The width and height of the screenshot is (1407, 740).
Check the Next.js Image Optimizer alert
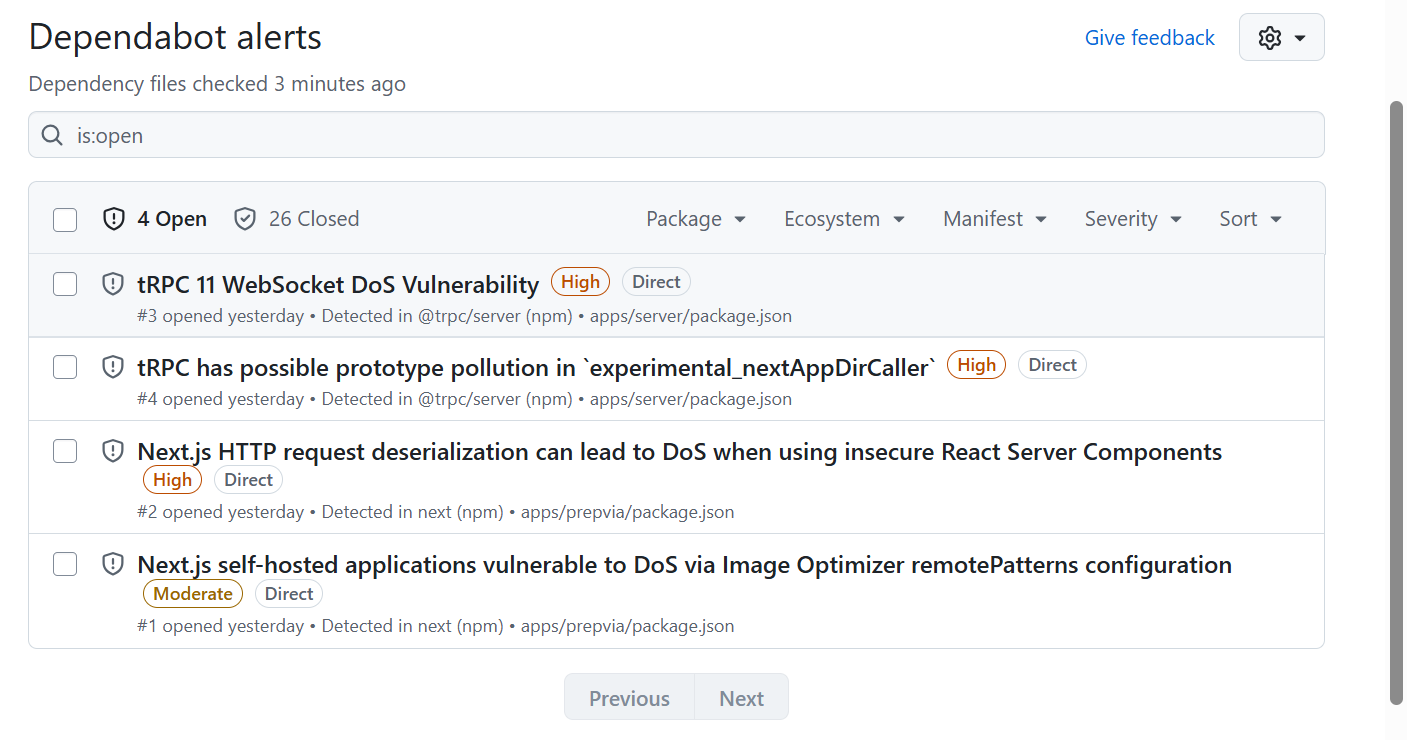click(x=65, y=564)
